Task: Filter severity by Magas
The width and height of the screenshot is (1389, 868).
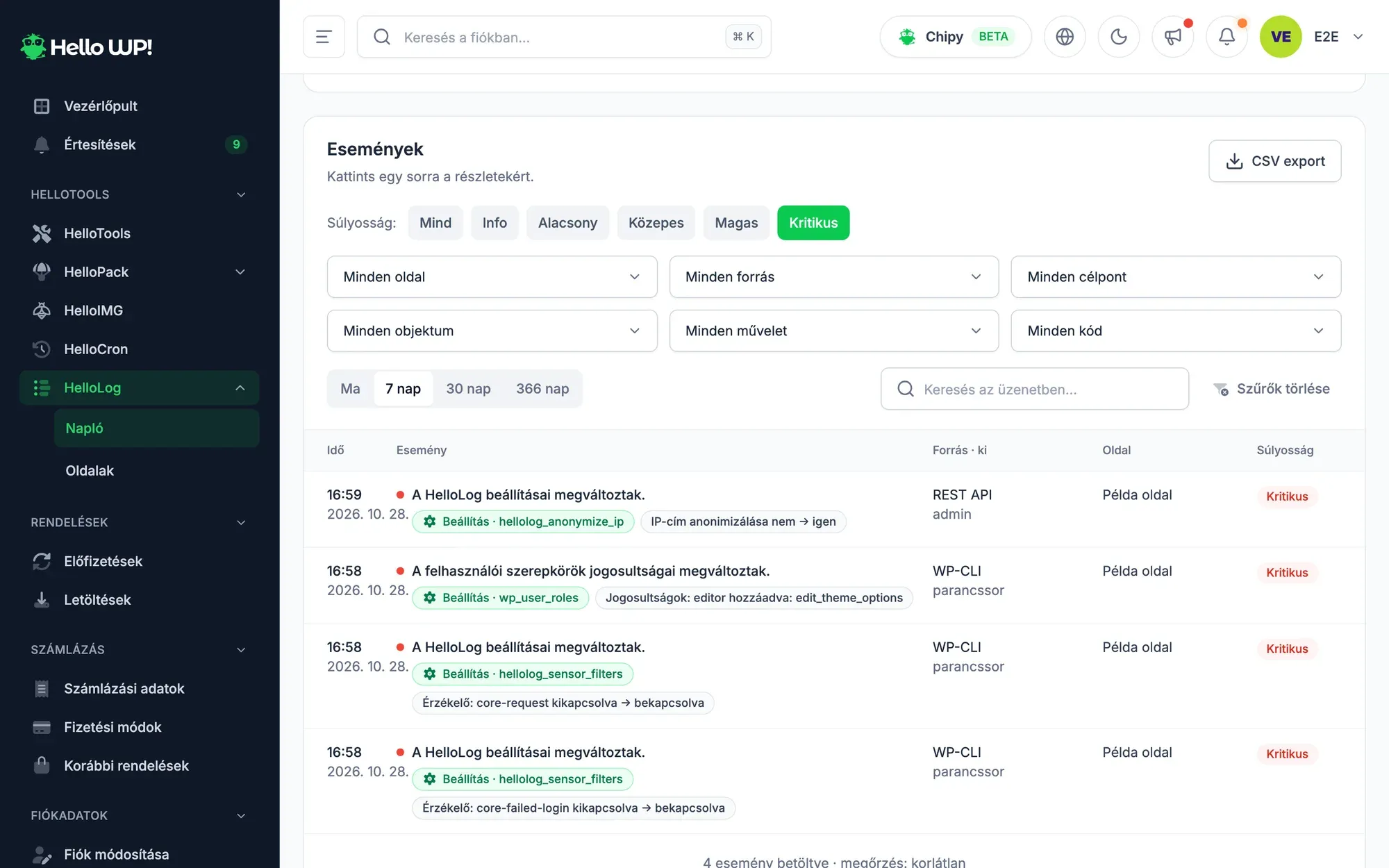Action: 736,223
